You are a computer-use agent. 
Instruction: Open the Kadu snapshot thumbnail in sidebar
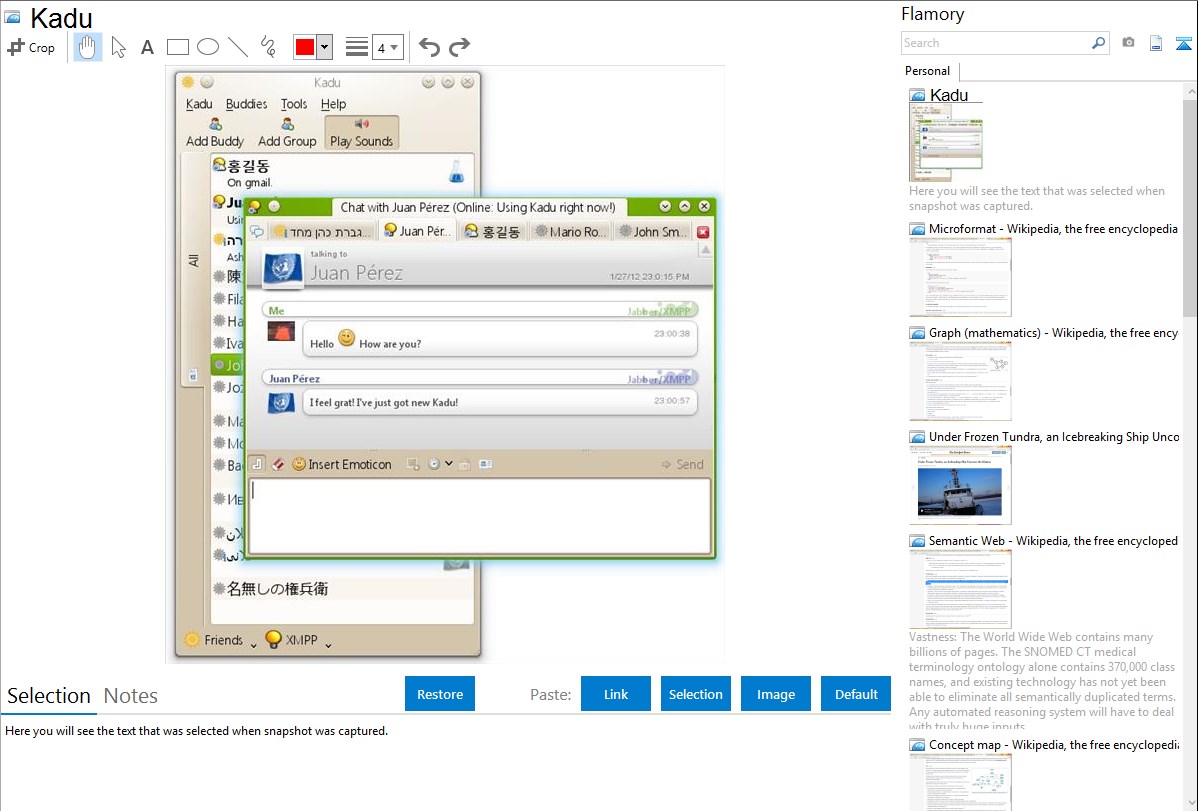[946, 142]
